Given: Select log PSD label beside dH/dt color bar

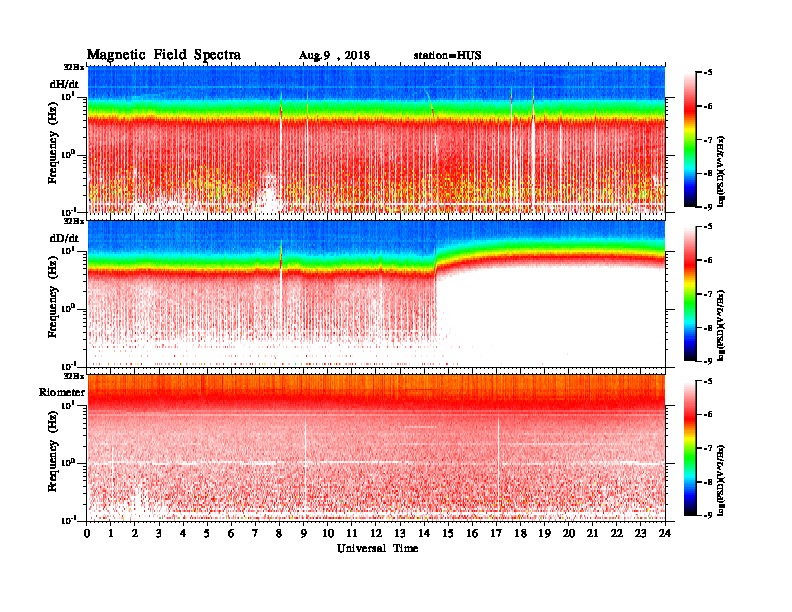Looking at the screenshot, I should tap(721, 172).
